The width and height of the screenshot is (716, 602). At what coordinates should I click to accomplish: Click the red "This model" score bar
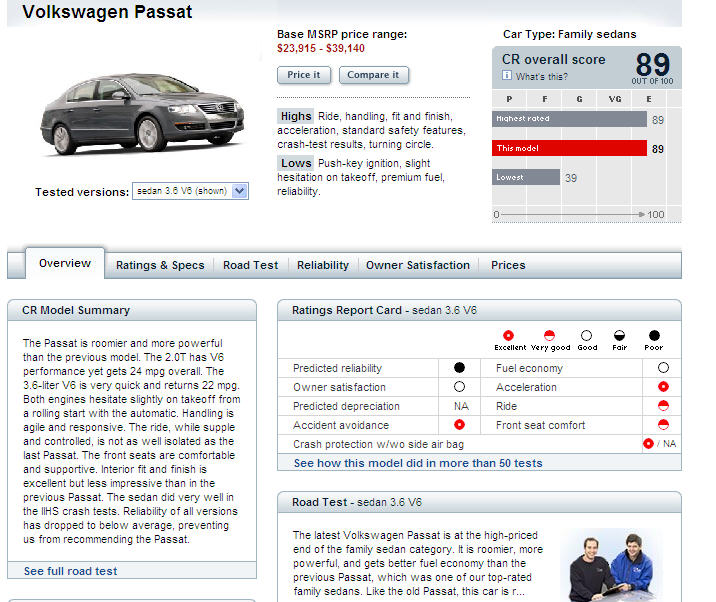(570, 149)
